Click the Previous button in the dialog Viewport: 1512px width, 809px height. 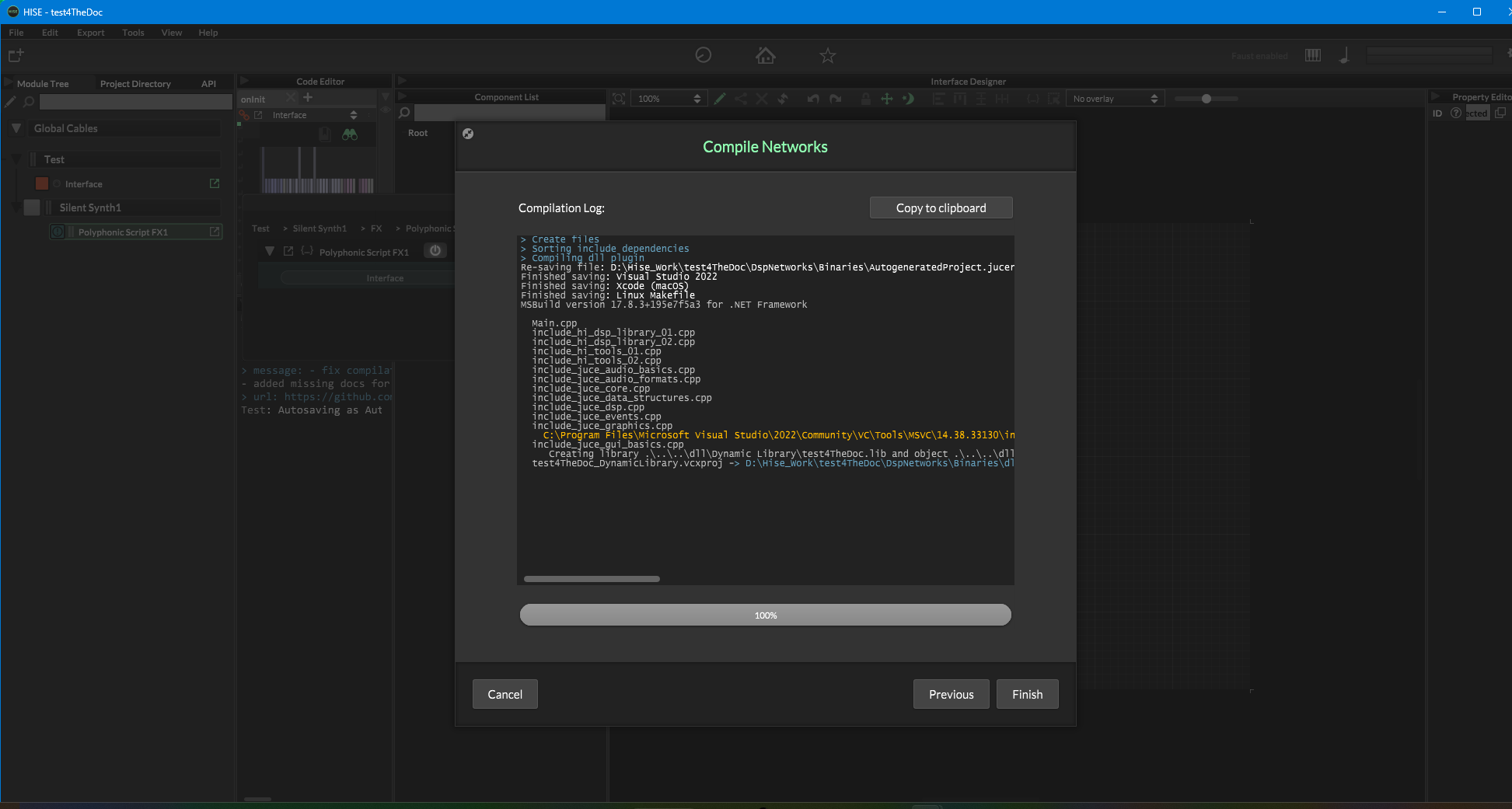(951, 694)
